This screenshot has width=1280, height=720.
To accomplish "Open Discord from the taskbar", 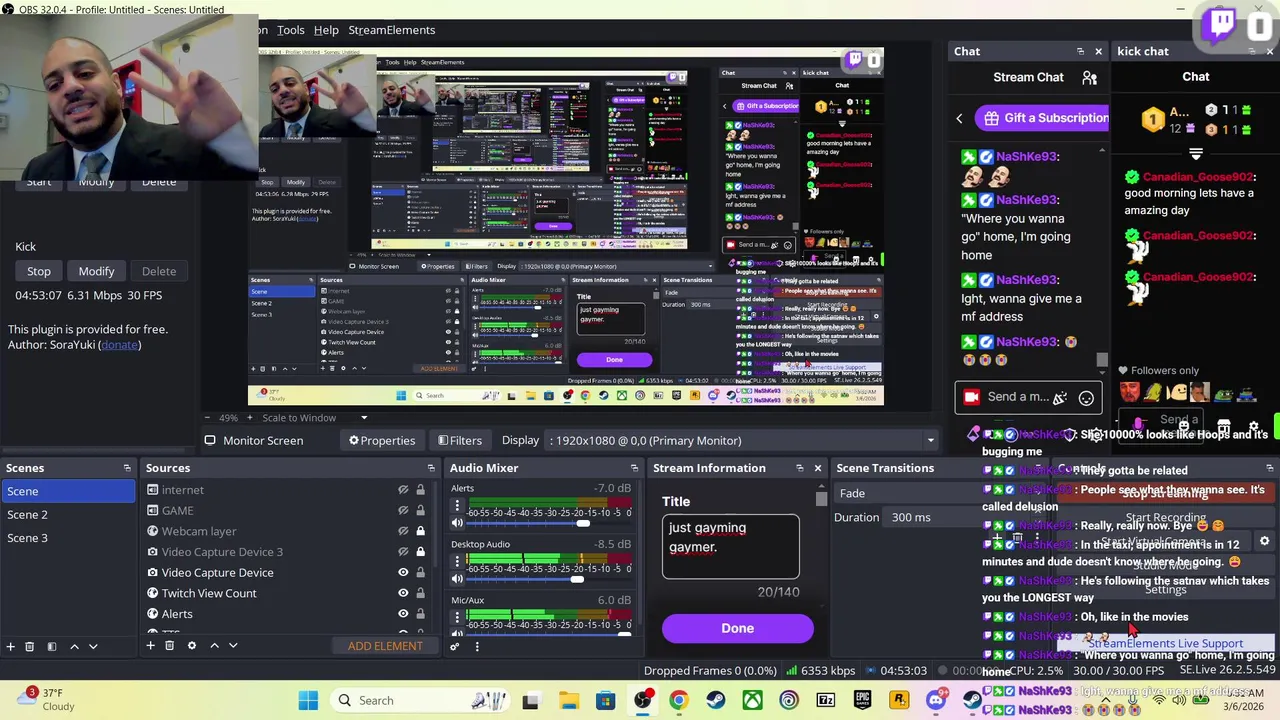I will tap(935, 700).
